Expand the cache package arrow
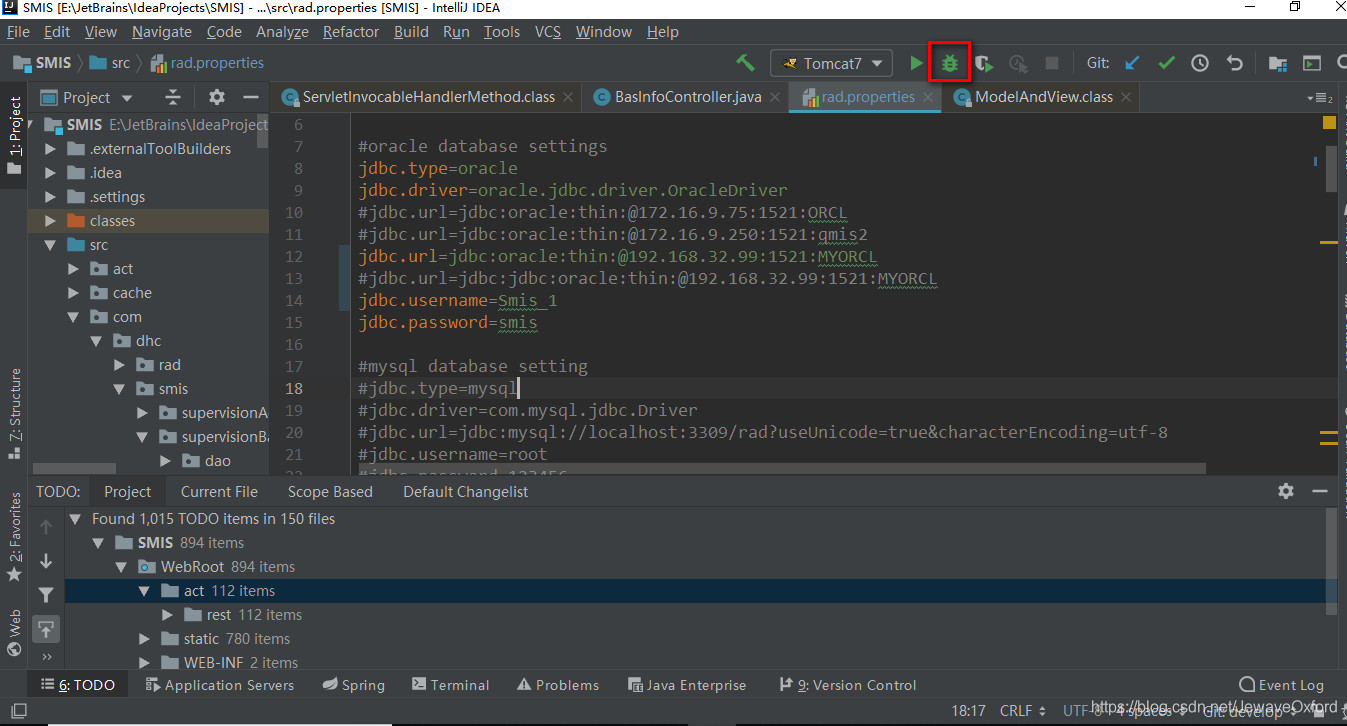The image size is (1347, 726). coord(73,293)
